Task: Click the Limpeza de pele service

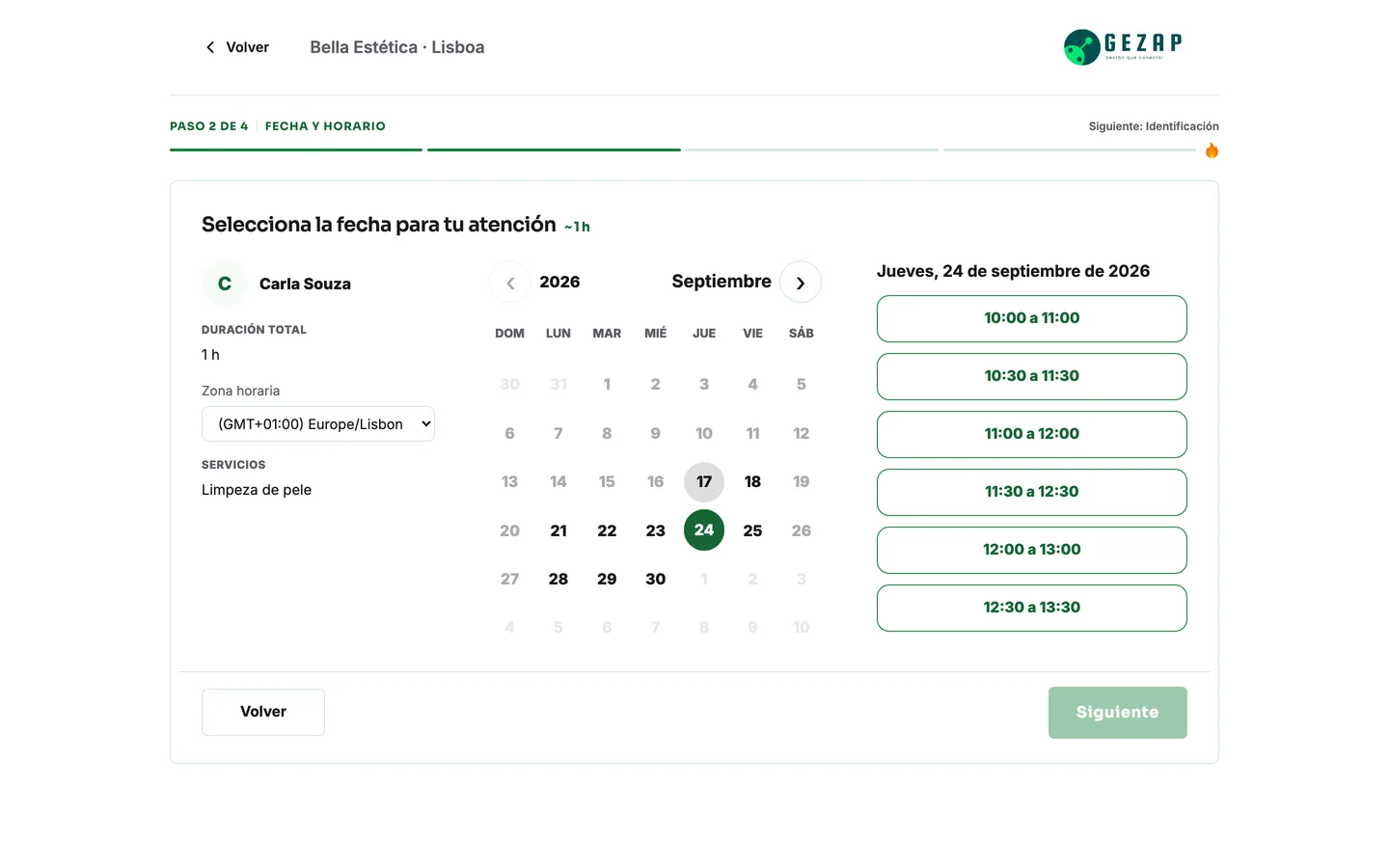Action: [x=257, y=490]
